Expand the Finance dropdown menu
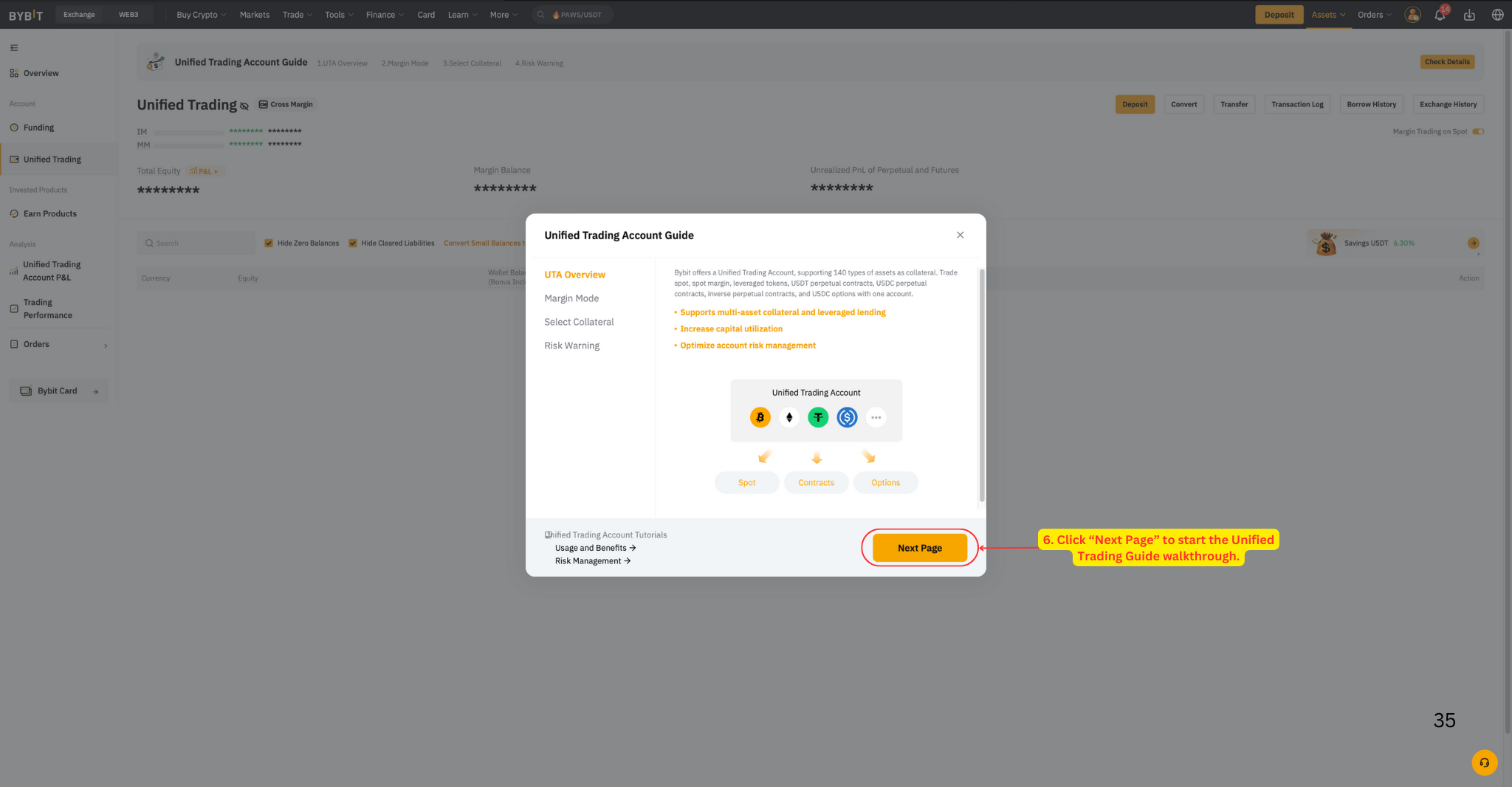The height and width of the screenshot is (787, 1512). tap(385, 15)
